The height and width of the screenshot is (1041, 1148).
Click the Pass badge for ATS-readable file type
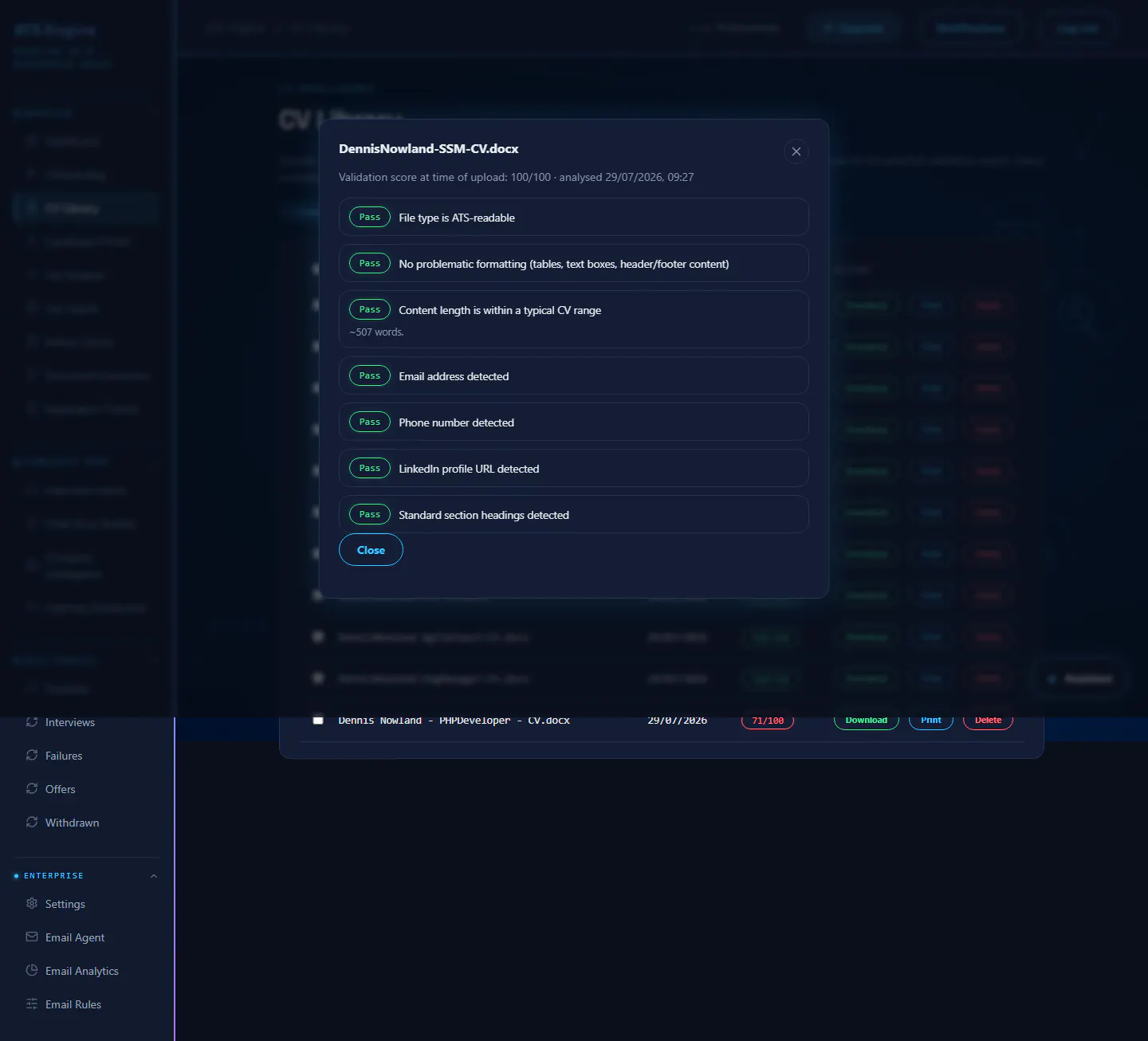370,217
